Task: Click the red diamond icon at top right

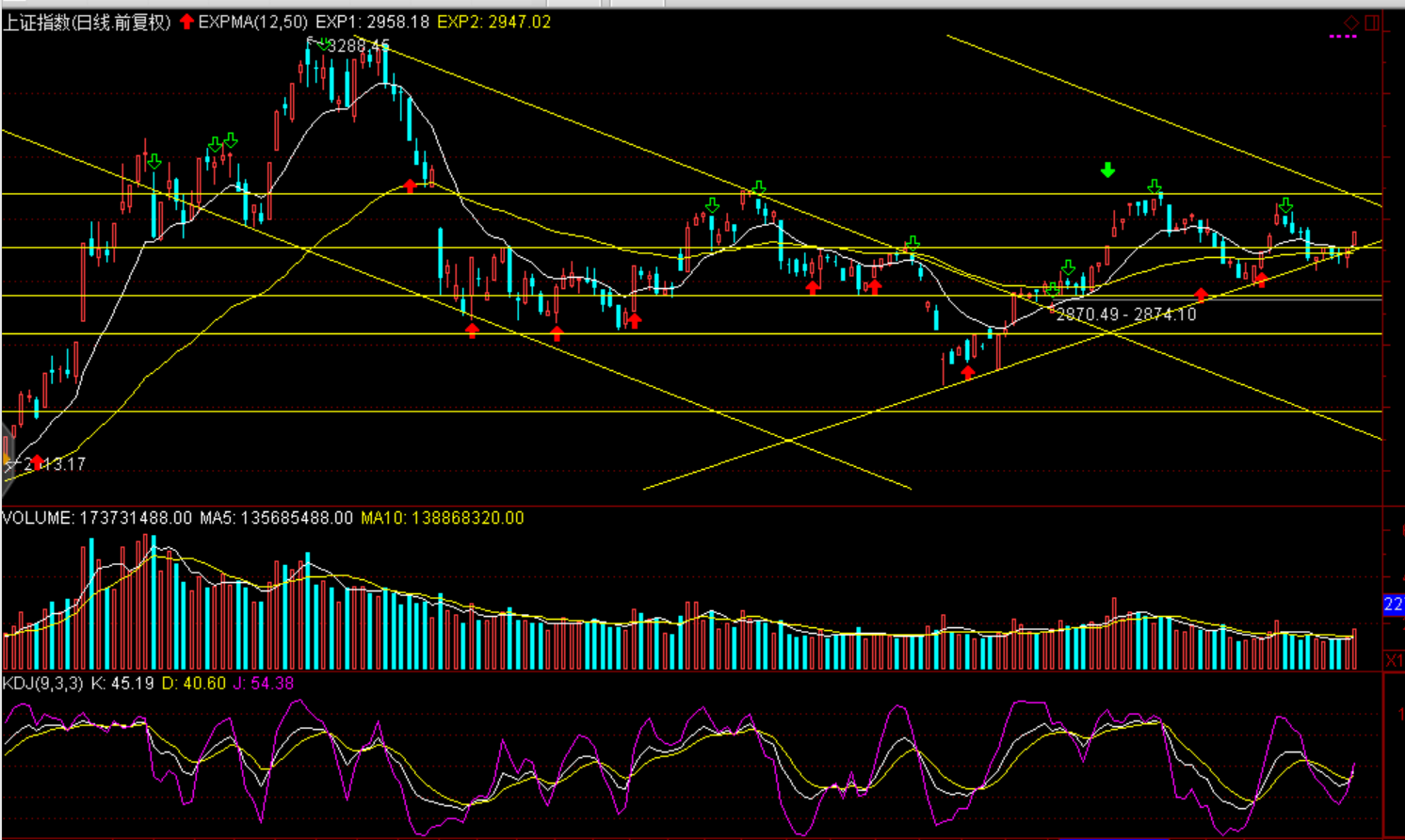Action: coord(1350,23)
